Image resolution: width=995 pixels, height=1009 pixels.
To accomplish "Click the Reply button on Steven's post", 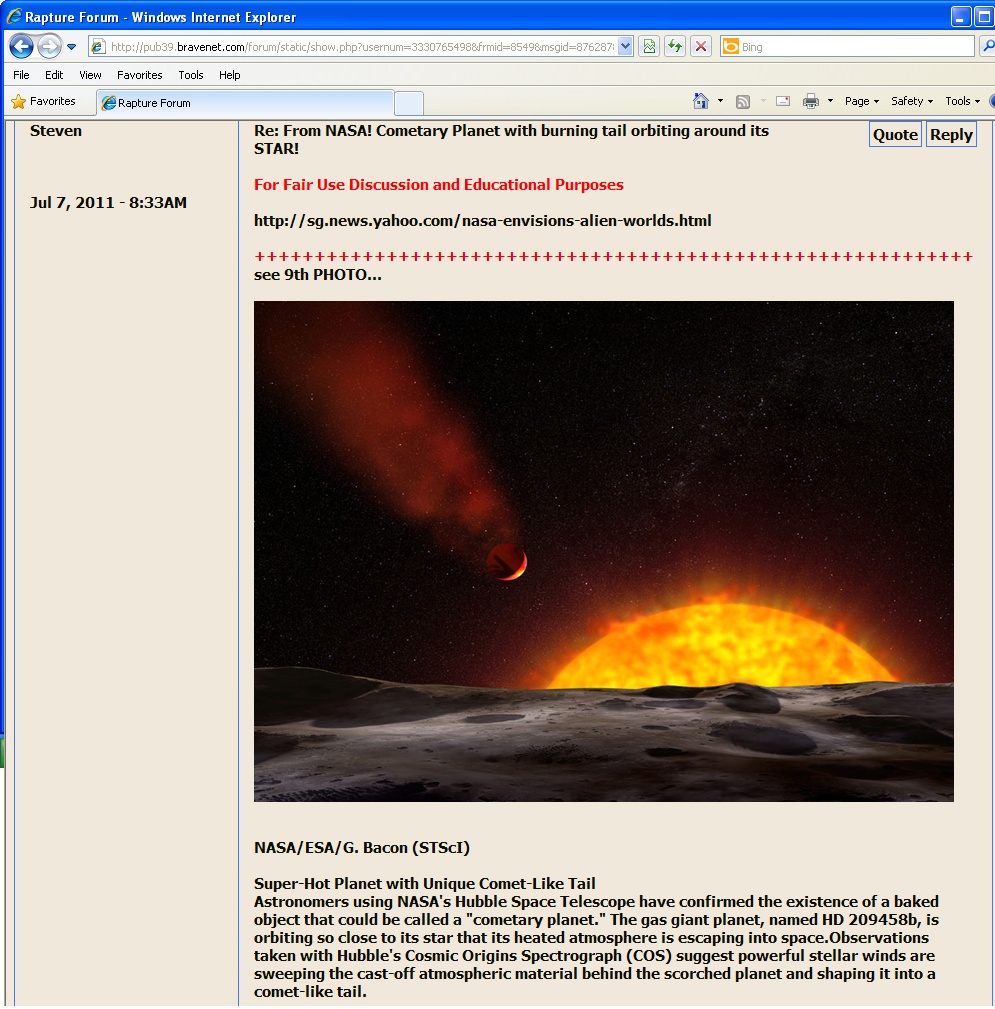I will (x=951, y=134).
